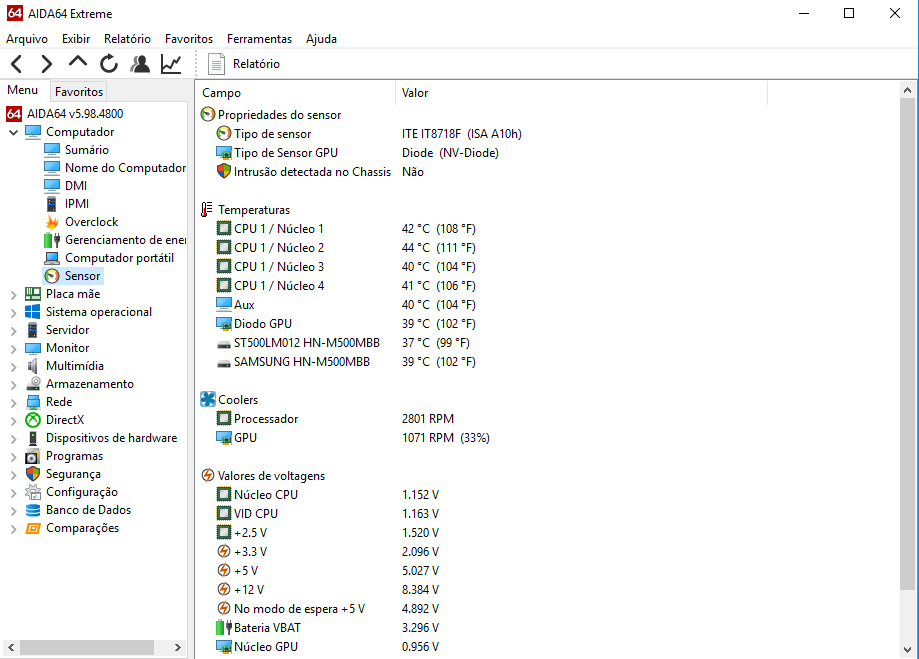Open the Ajuda menu
Image resolution: width=919 pixels, height=659 pixels.
[321, 39]
